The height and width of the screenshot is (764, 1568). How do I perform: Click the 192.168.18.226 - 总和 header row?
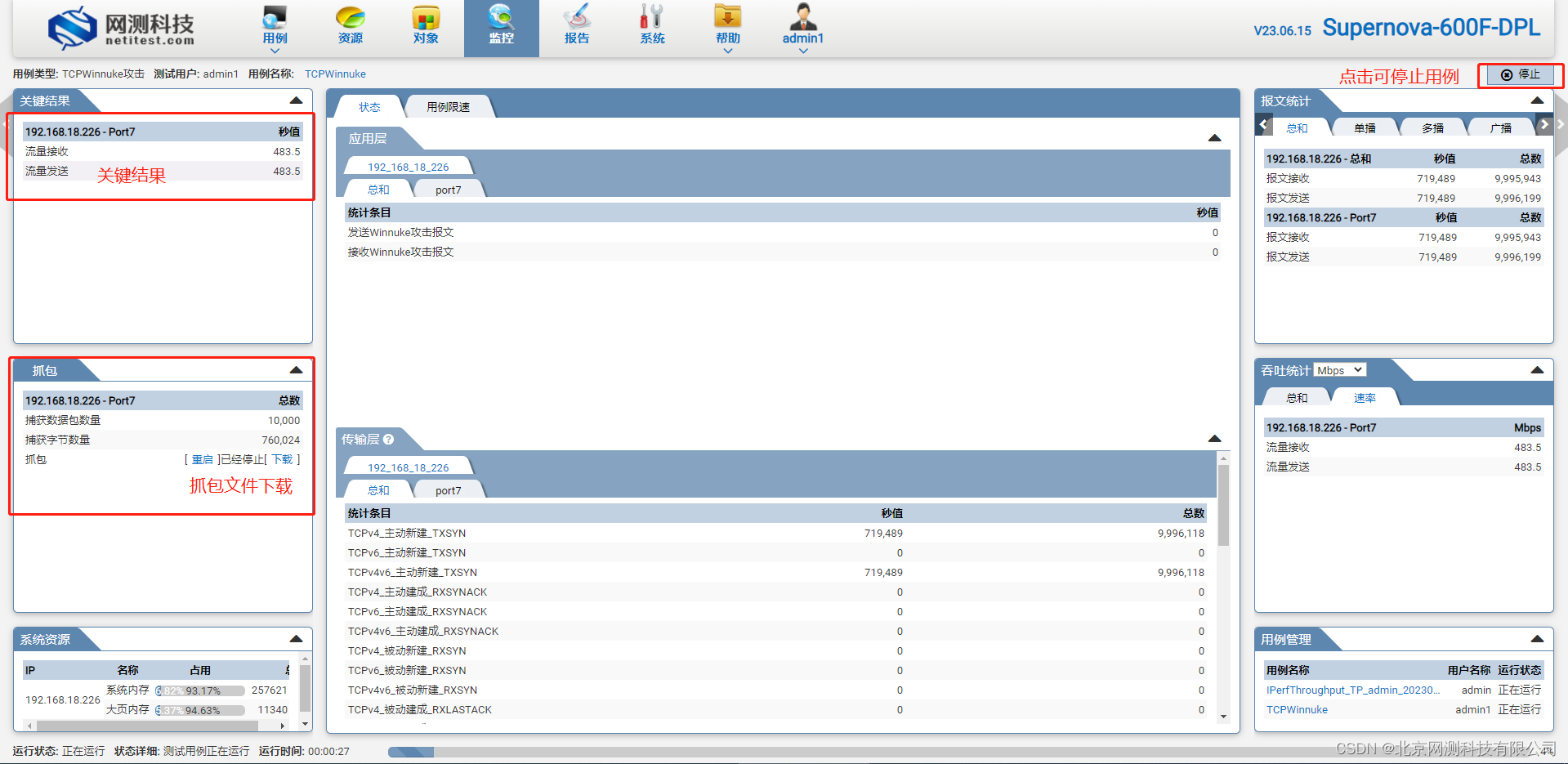1404,159
